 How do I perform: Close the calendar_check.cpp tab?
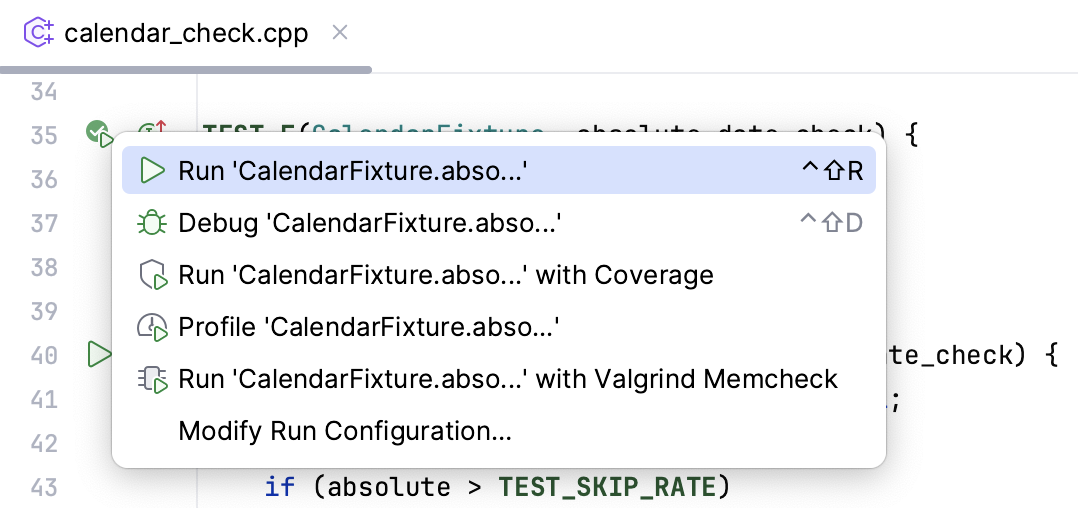[x=340, y=33]
